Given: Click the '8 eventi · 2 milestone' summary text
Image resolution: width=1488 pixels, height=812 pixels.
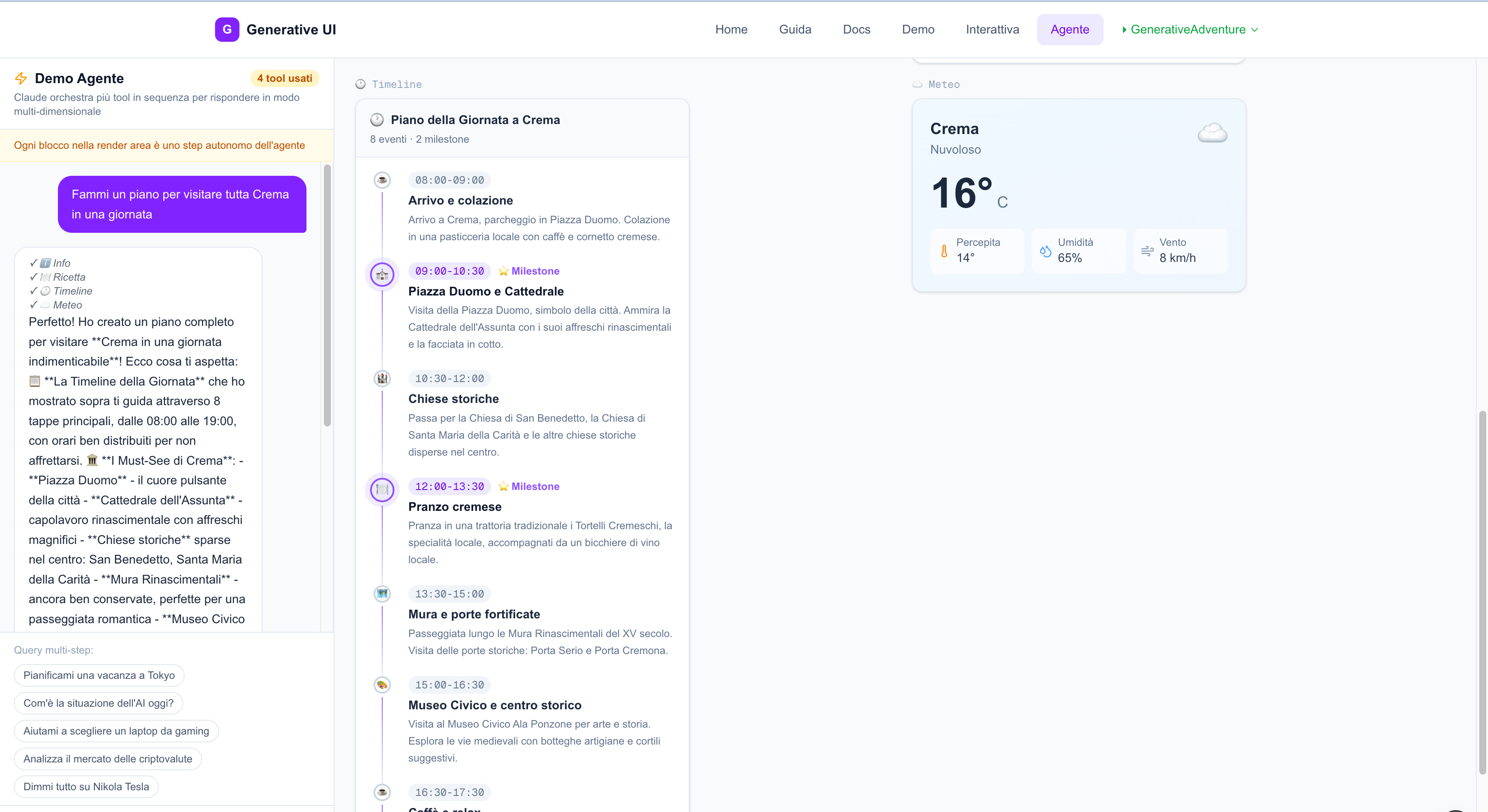Looking at the screenshot, I should click(419, 139).
